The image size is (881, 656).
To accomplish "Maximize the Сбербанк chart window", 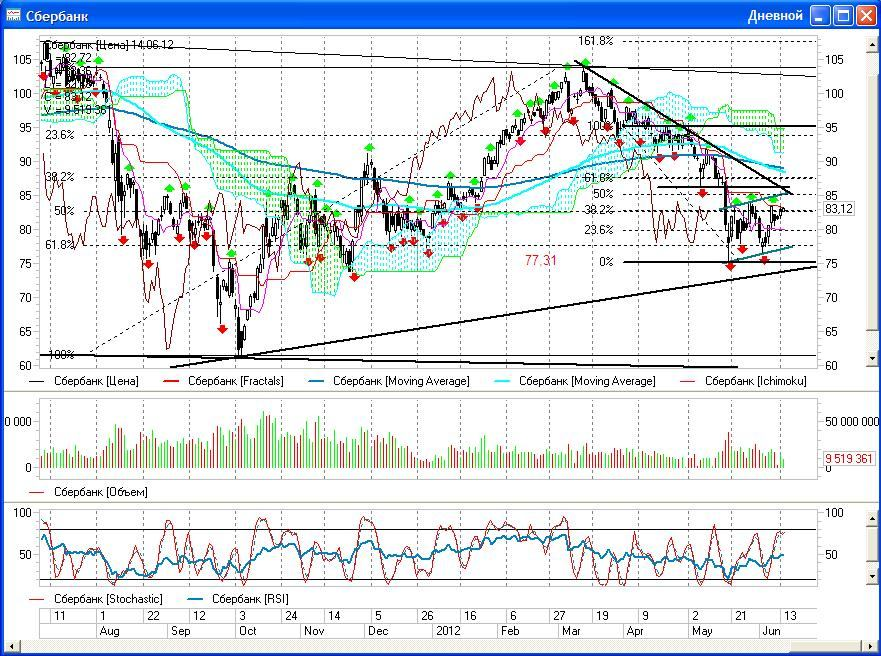I will coord(843,16).
